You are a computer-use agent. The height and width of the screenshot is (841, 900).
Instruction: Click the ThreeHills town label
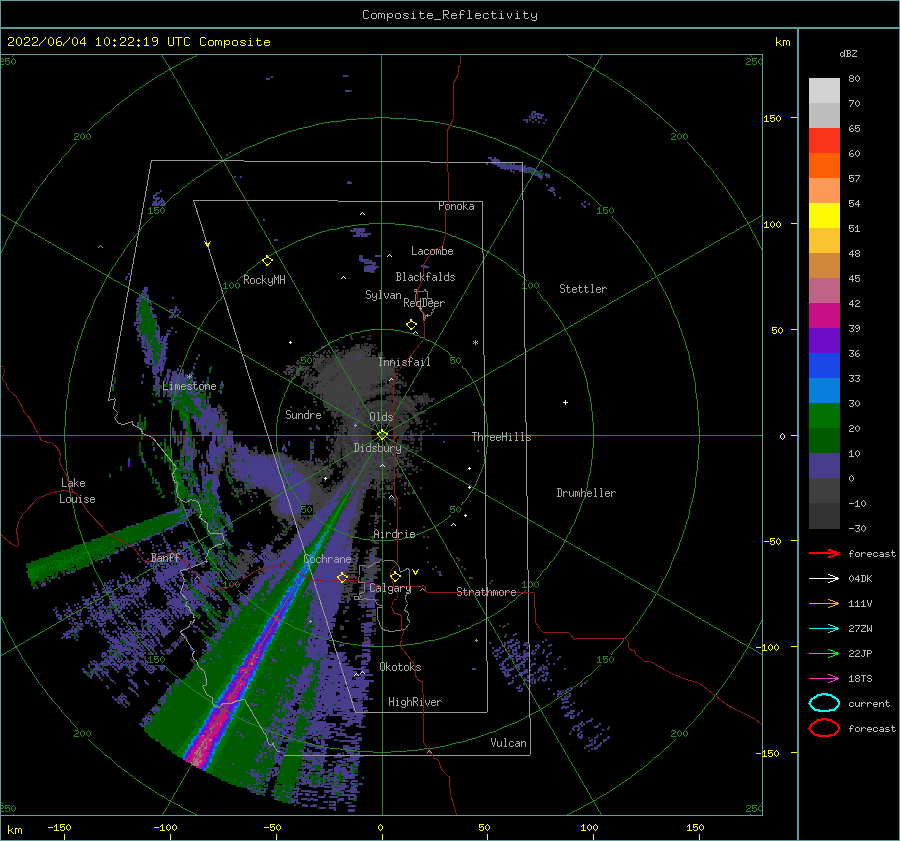point(501,437)
